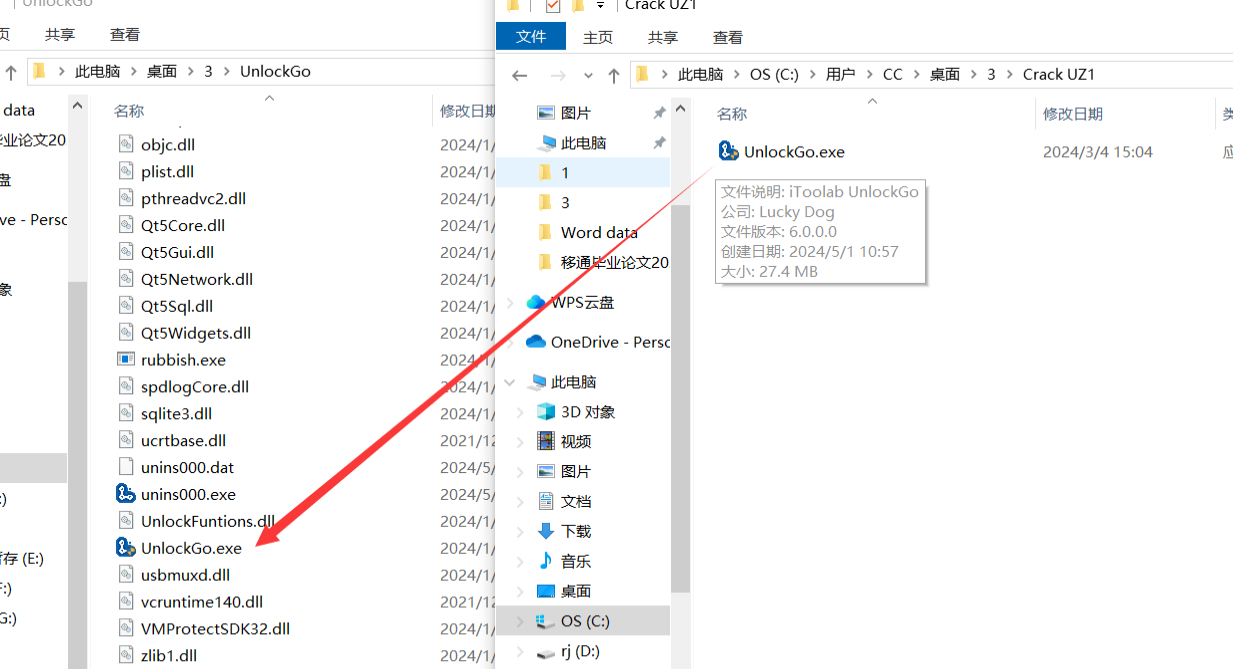Click 桌面 icon in navigation tree
Screen dimensions: 1233x669
pos(546,591)
